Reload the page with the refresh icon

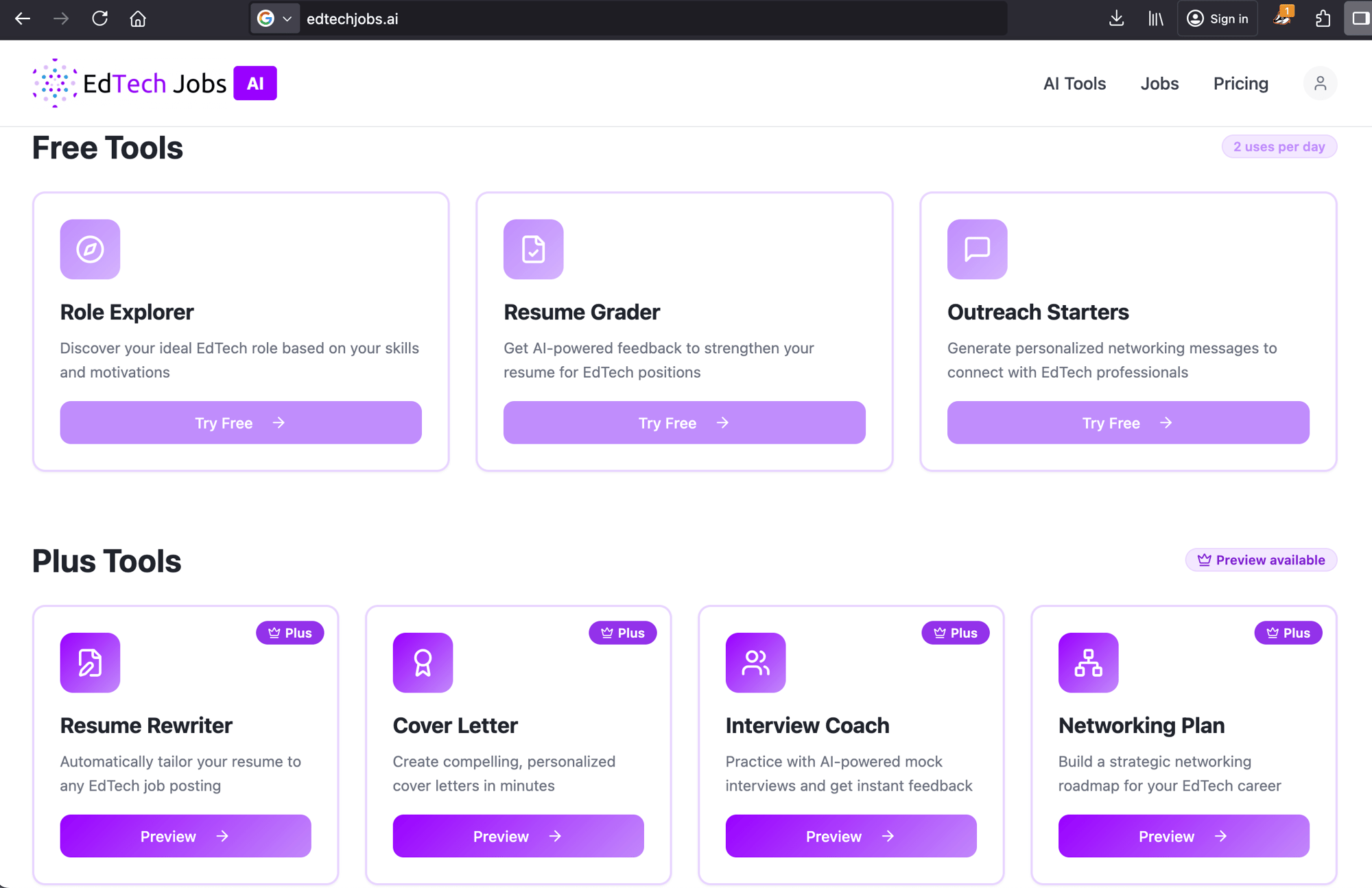coord(100,19)
